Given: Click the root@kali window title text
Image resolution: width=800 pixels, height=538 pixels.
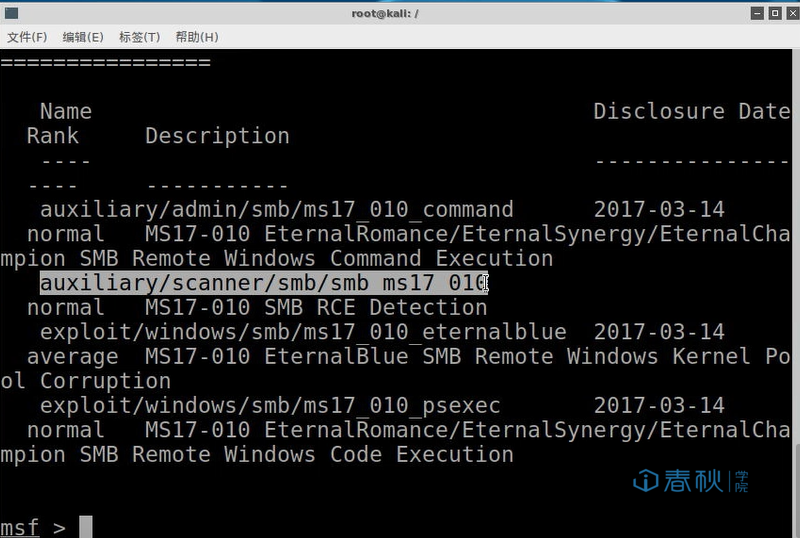Looking at the screenshot, I should pos(385,13).
